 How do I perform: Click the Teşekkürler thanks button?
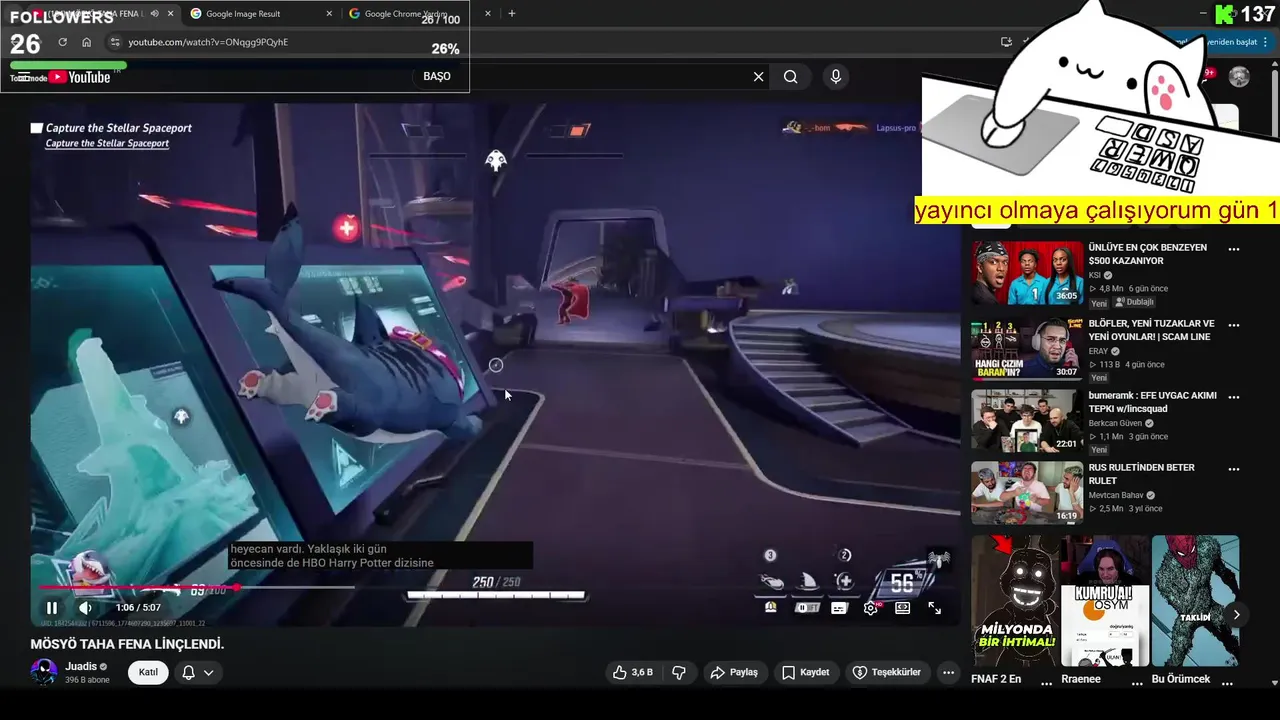[886, 672]
